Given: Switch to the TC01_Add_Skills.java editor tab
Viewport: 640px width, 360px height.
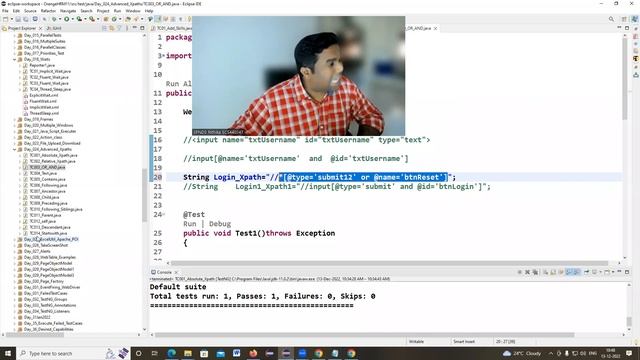Looking at the screenshot, I should pyautogui.click(x=171, y=28).
